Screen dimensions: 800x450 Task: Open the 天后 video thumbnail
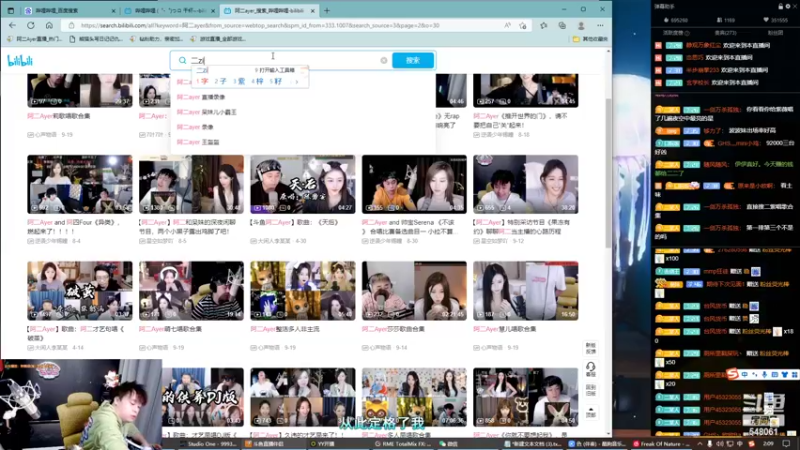[x=303, y=184]
